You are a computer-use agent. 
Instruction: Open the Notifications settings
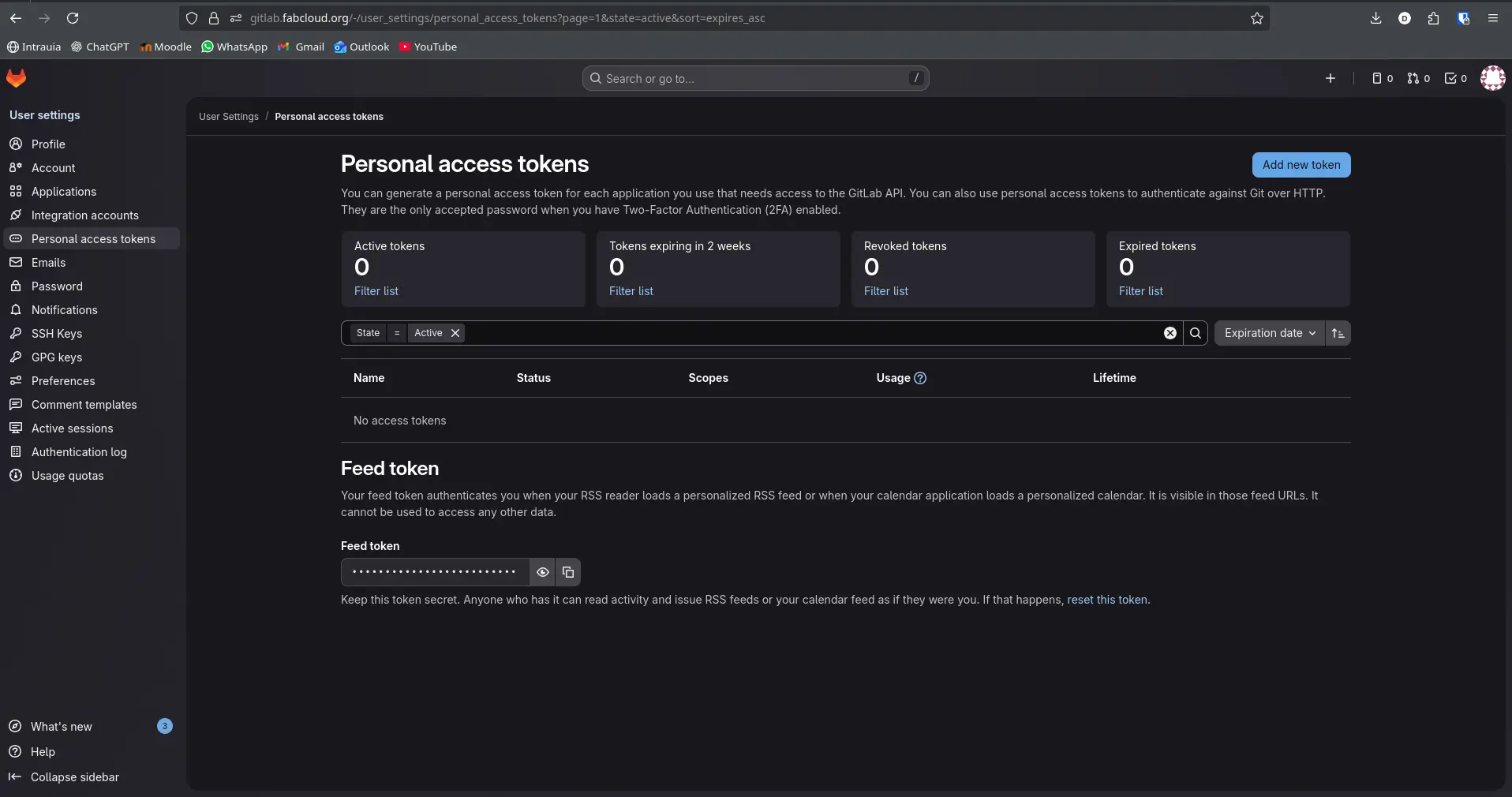click(63, 310)
